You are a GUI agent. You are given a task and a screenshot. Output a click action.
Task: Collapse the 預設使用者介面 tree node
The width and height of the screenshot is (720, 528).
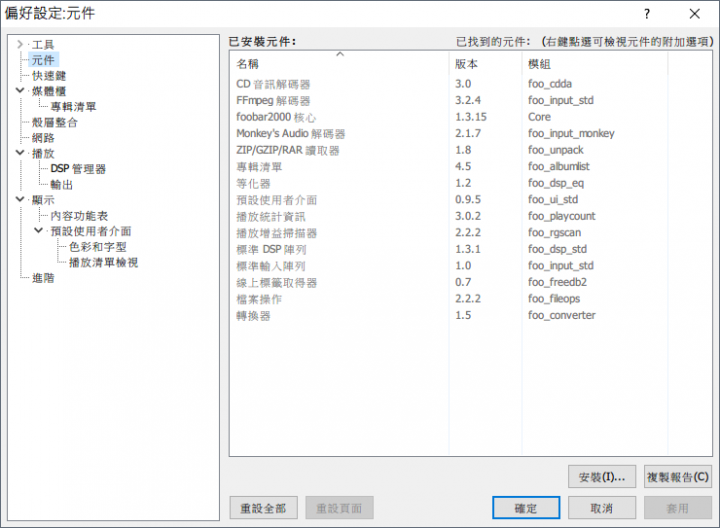coord(39,230)
